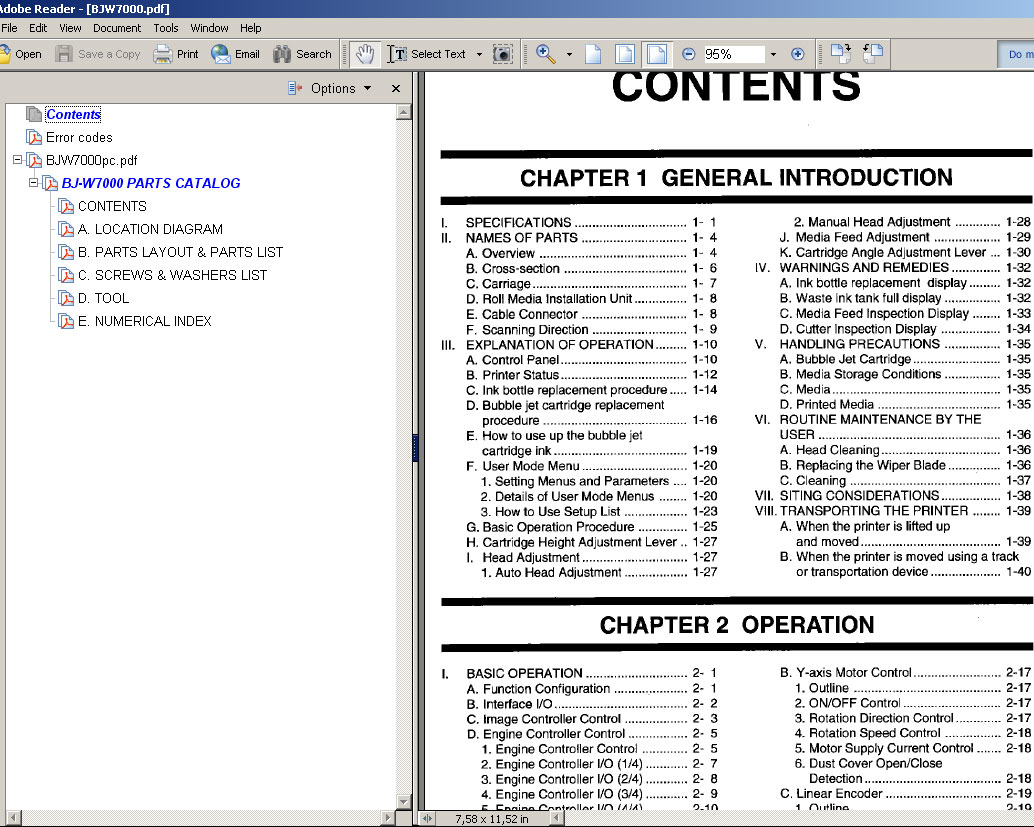1034x827 pixels.
Task: Open the Help menu
Action: click(x=250, y=28)
